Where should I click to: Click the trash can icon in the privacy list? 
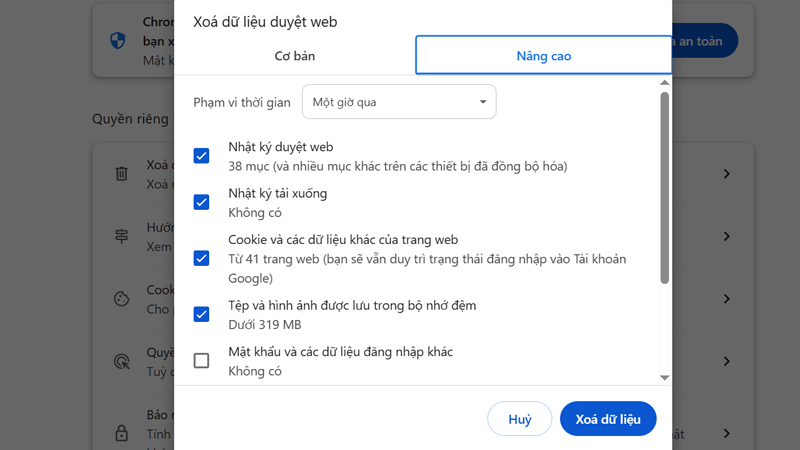(122, 174)
